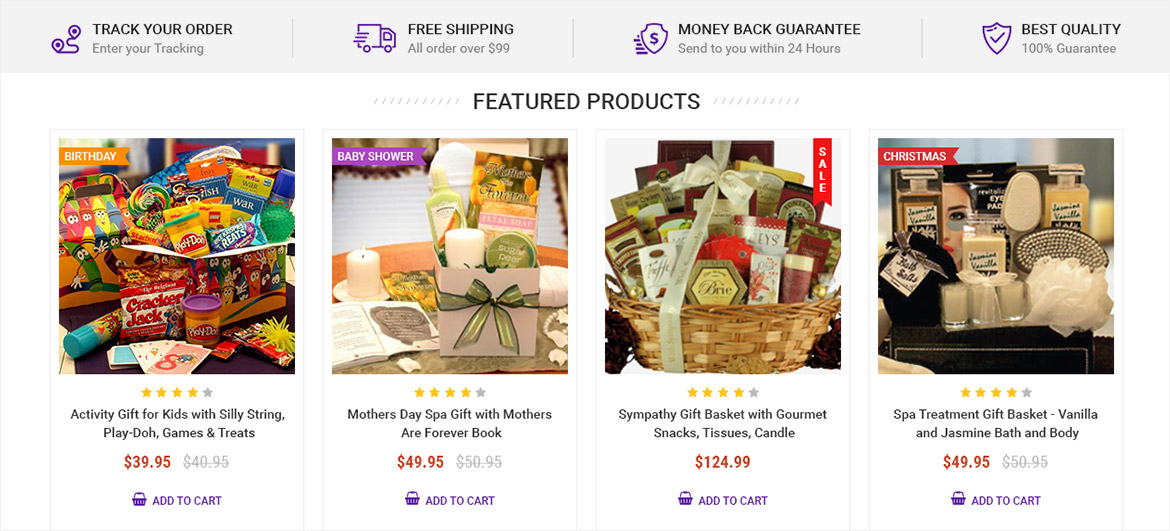Click the star rating of Sympathy Gift Basket

[723, 392]
